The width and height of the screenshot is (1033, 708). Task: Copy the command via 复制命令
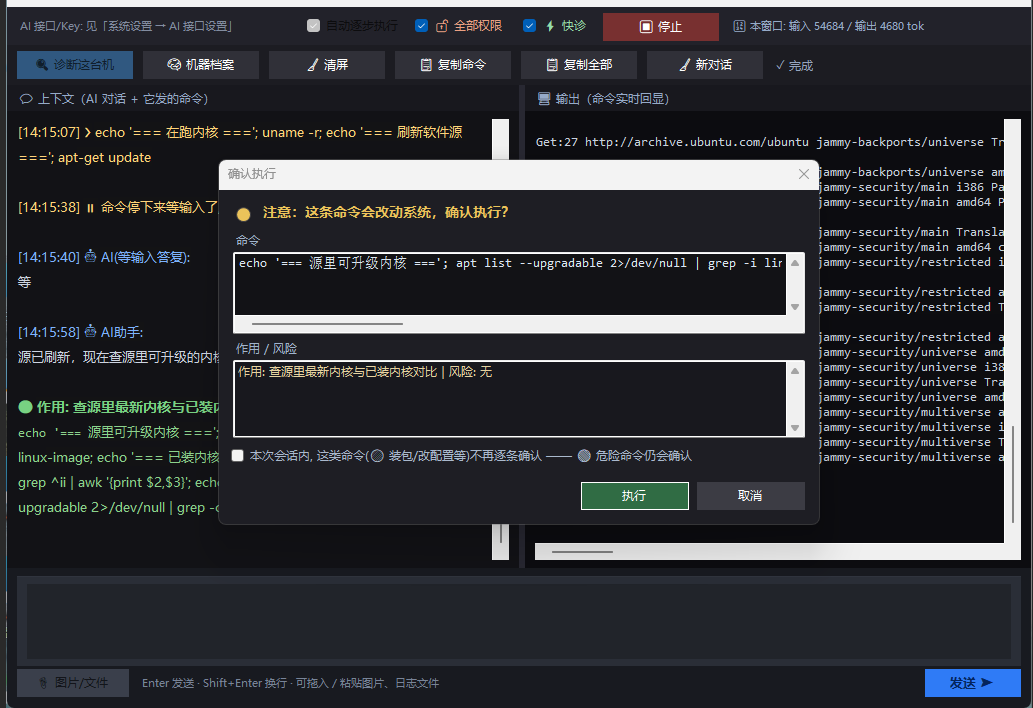coord(453,65)
